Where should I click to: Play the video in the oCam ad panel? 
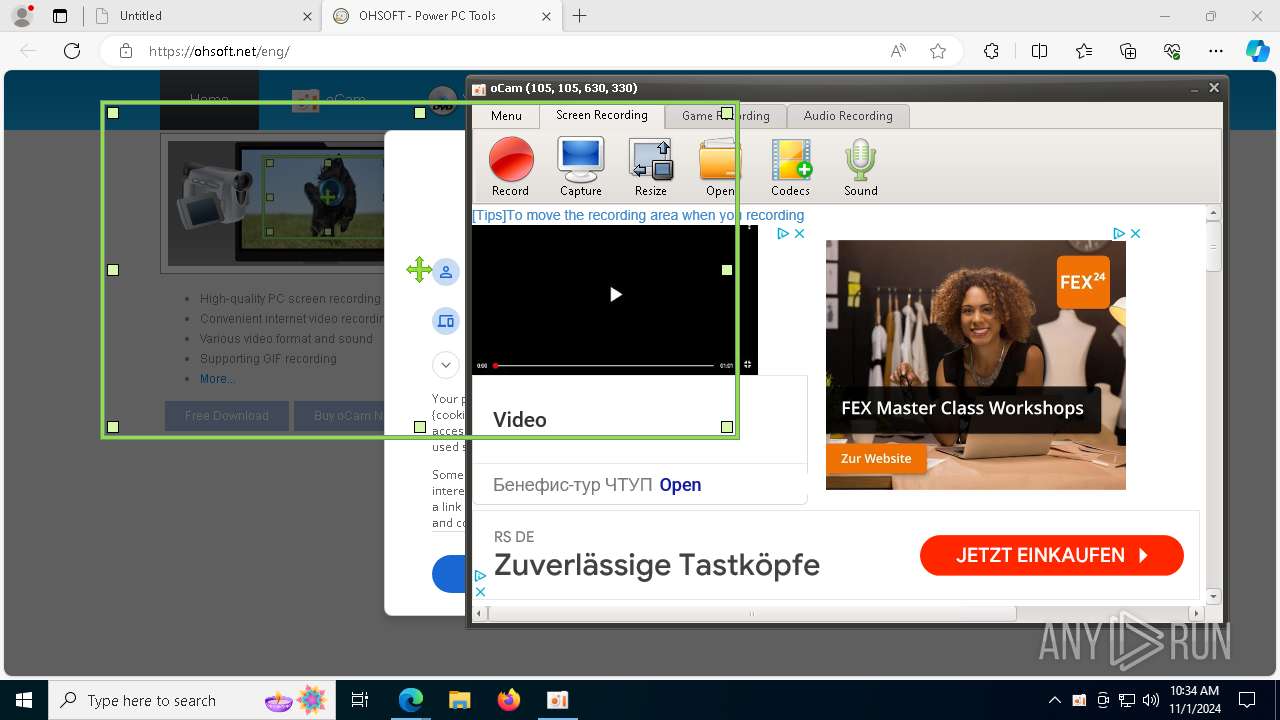pos(615,294)
